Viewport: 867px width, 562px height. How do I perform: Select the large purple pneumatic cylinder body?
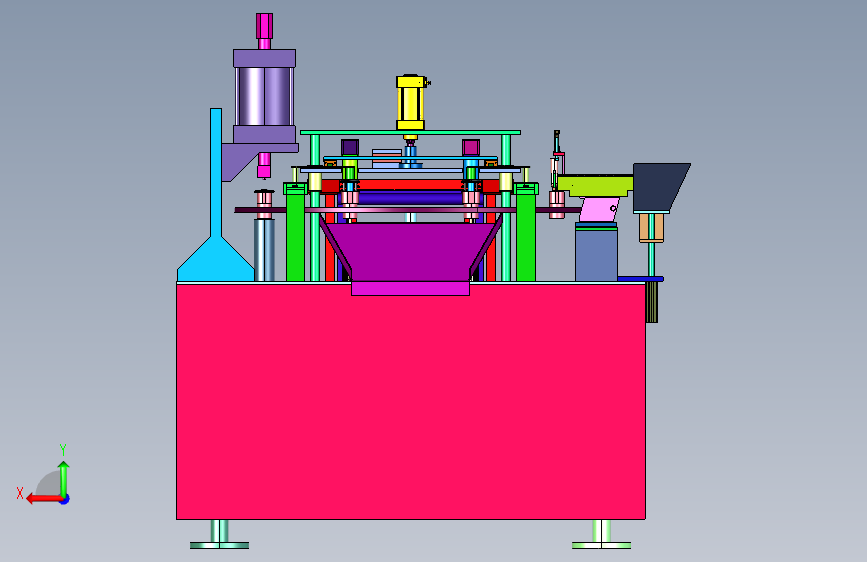264,96
